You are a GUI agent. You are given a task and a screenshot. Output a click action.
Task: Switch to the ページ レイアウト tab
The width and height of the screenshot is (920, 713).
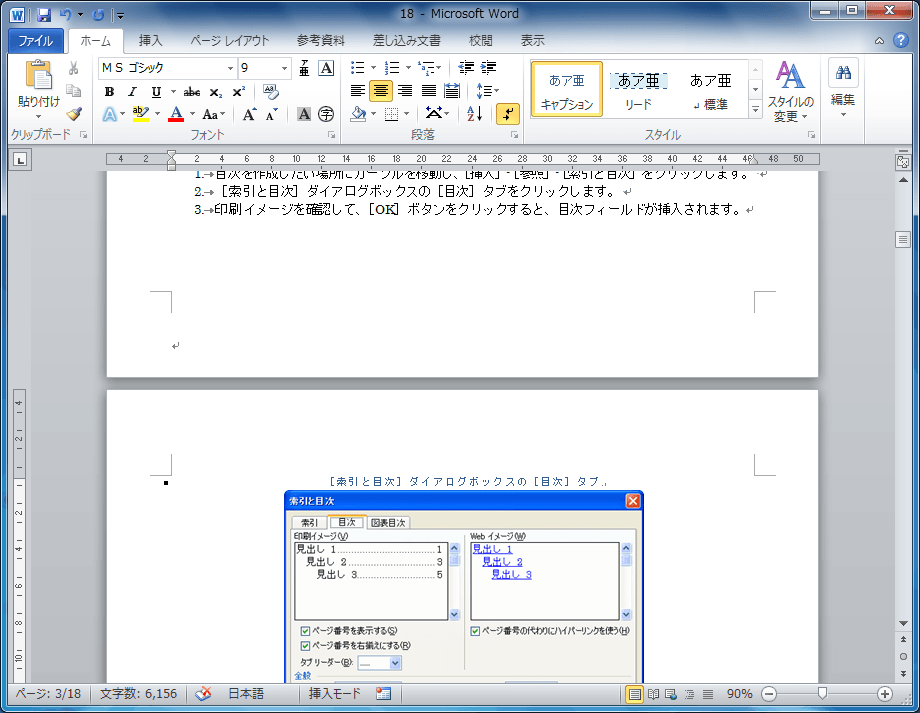229,40
